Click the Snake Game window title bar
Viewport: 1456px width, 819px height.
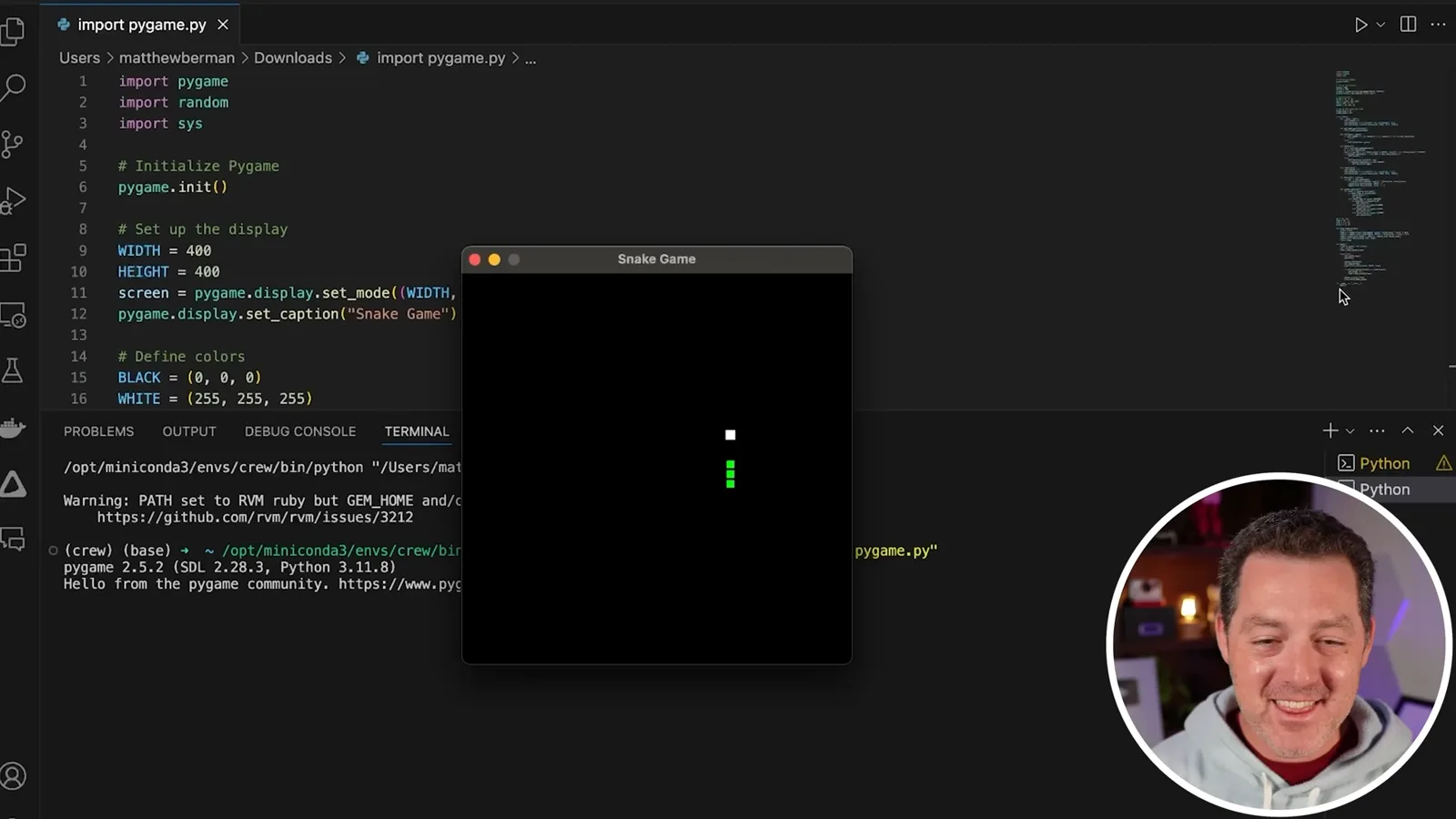pyautogui.click(x=657, y=259)
